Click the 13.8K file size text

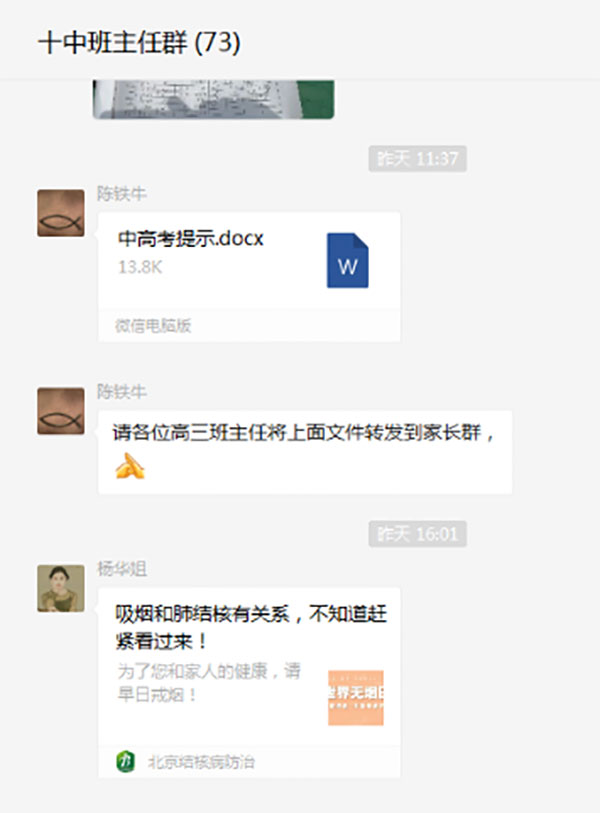140,267
